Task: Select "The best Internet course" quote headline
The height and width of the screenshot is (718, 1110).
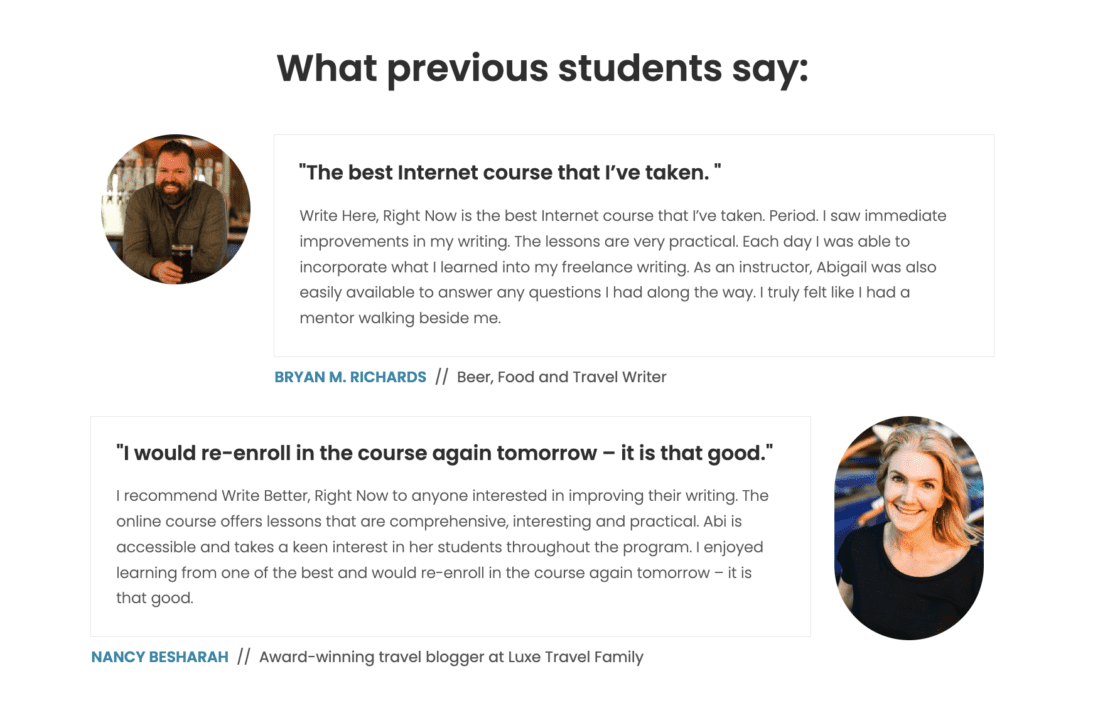Action: pos(510,172)
